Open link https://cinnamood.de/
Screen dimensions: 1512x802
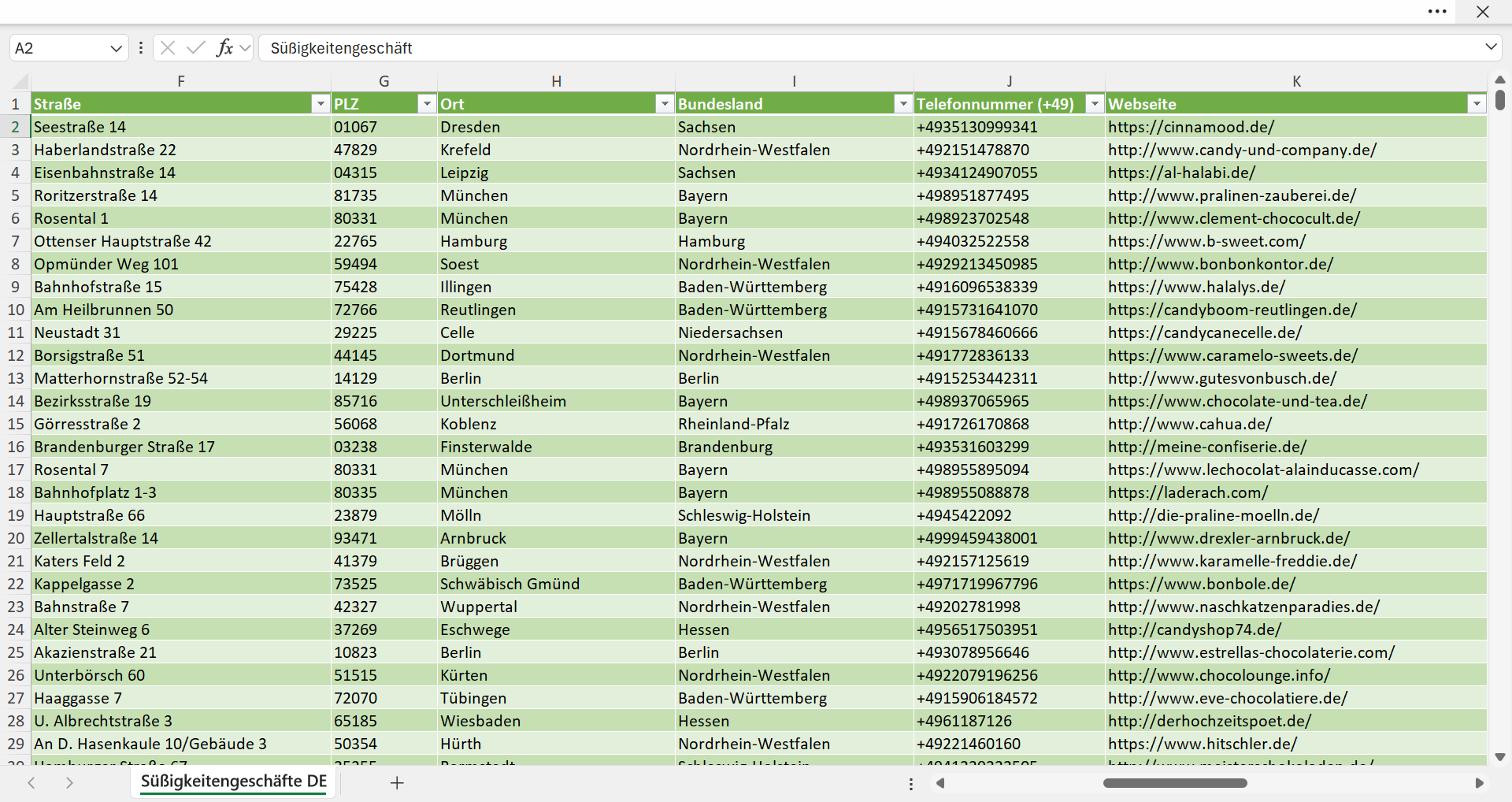click(1191, 127)
